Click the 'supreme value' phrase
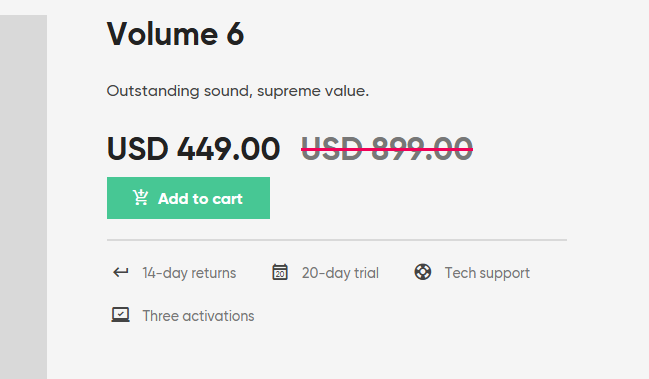 (311, 91)
